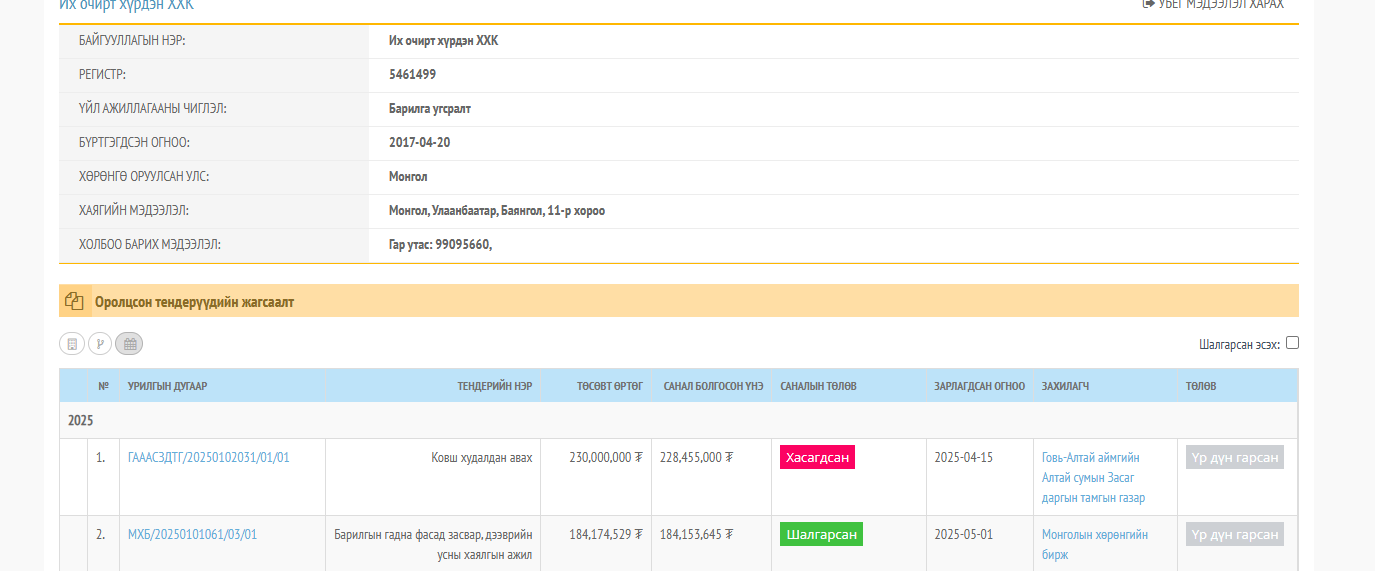Viewport: 1375px width, 571px height.
Task: Click the tender name Барилгын гадна фасад засвар
Action: pos(433,544)
